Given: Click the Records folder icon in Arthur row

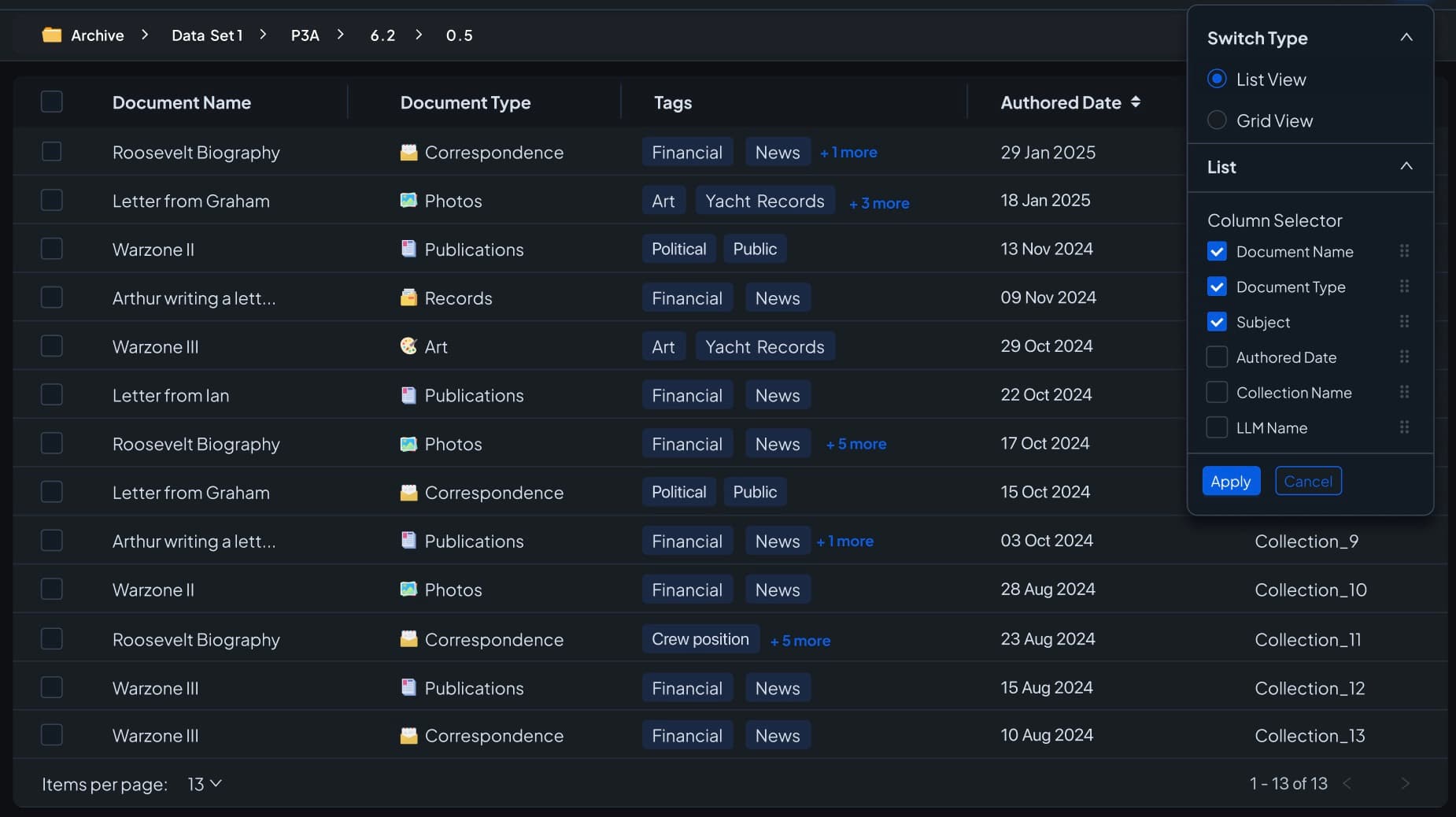Looking at the screenshot, I should [408, 298].
